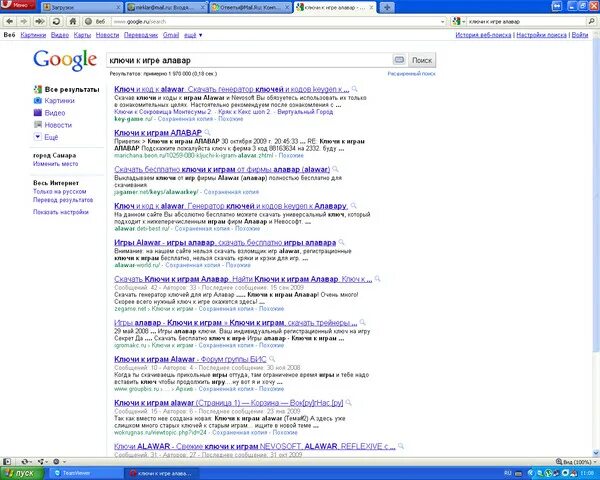Click the Пуск Start button
The image size is (600, 480).
tap(22, 473)
